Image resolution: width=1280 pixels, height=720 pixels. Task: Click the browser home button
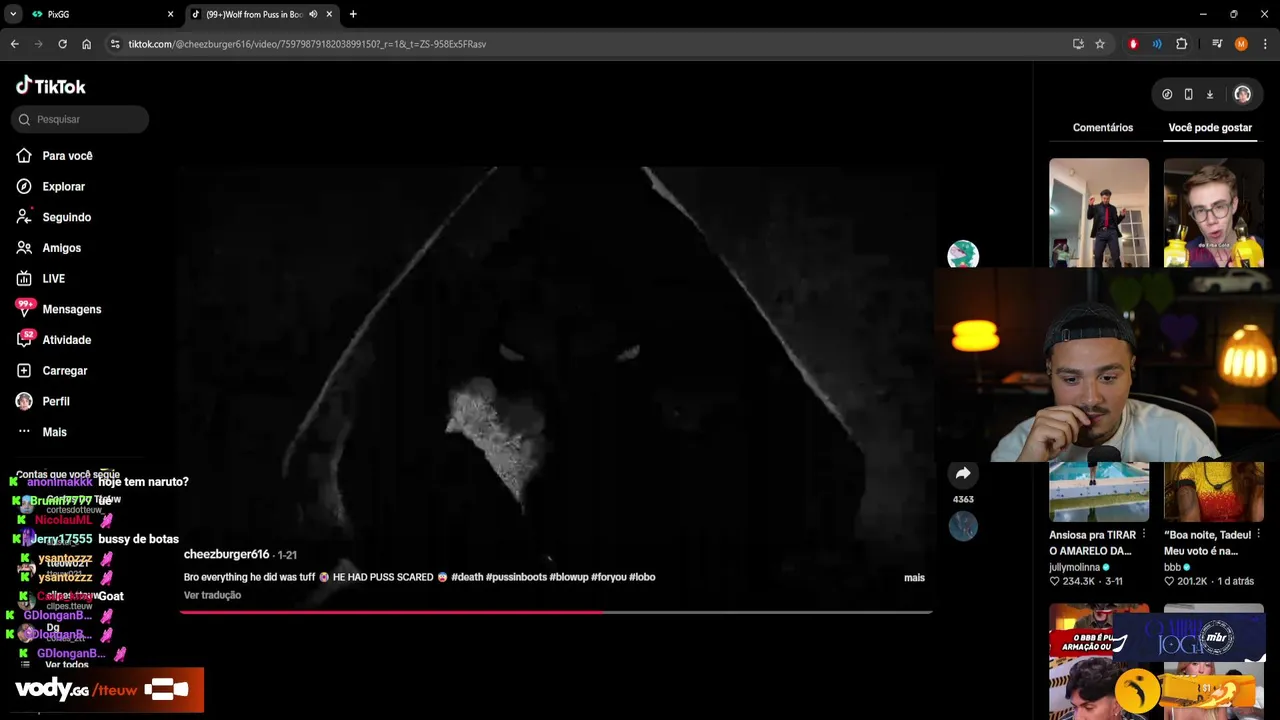point(86,44)
